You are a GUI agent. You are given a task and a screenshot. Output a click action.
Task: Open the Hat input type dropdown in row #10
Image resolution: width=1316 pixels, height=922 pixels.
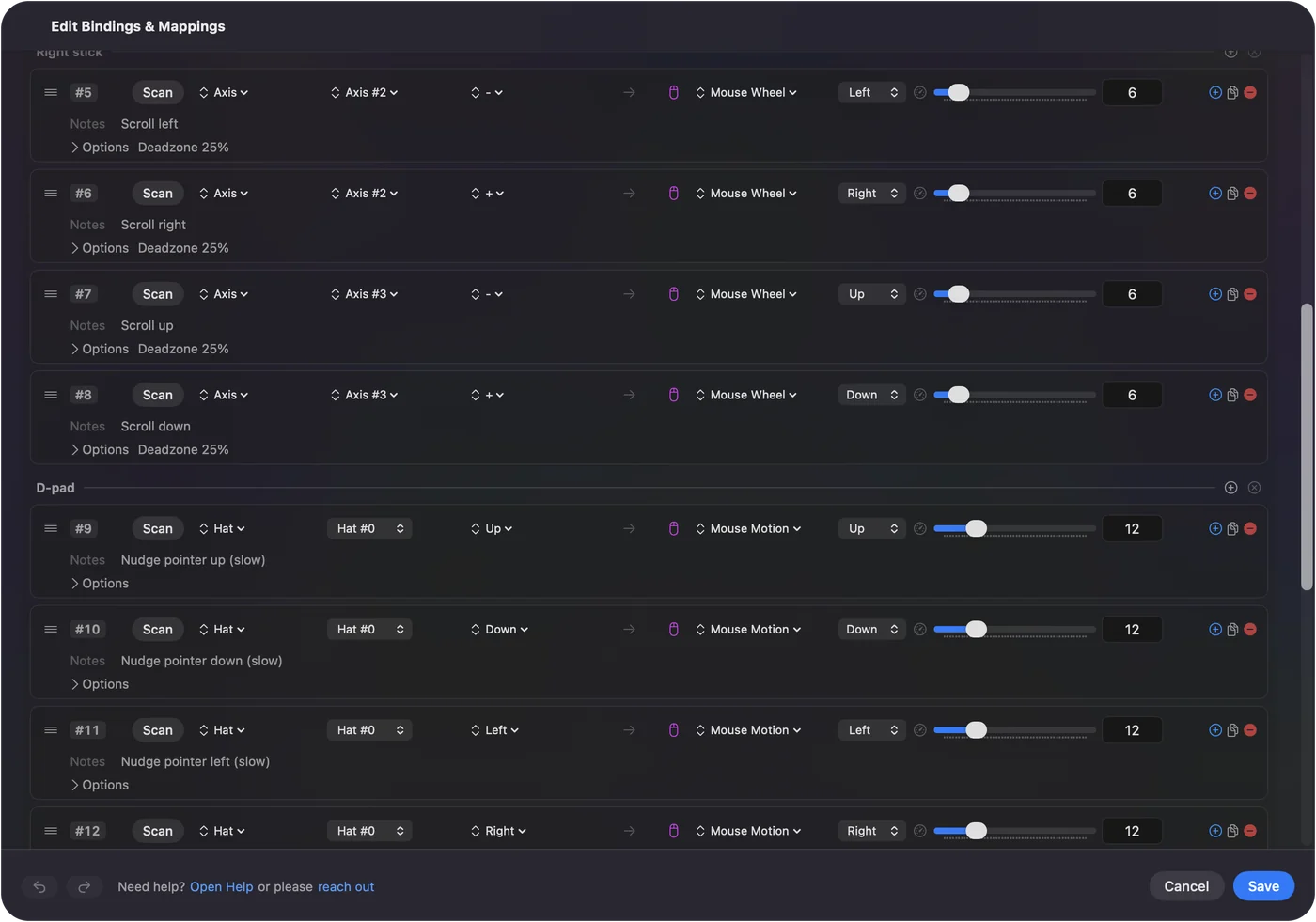(x=222, y=630)
